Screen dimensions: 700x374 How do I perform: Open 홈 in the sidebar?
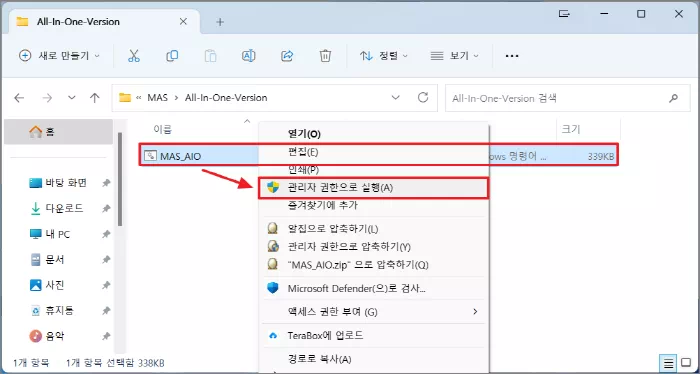point(58,132)
